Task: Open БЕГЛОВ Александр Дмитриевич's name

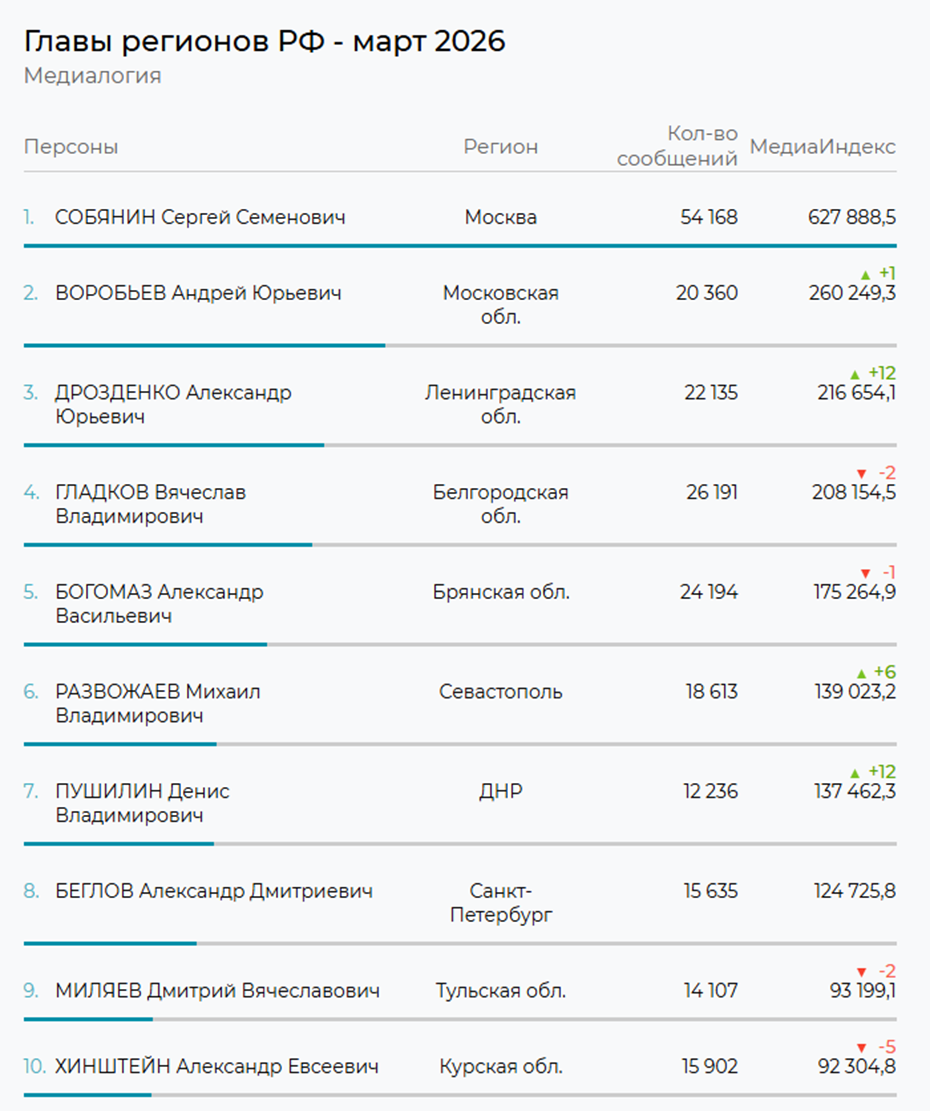Action: [x=214, y=891]
